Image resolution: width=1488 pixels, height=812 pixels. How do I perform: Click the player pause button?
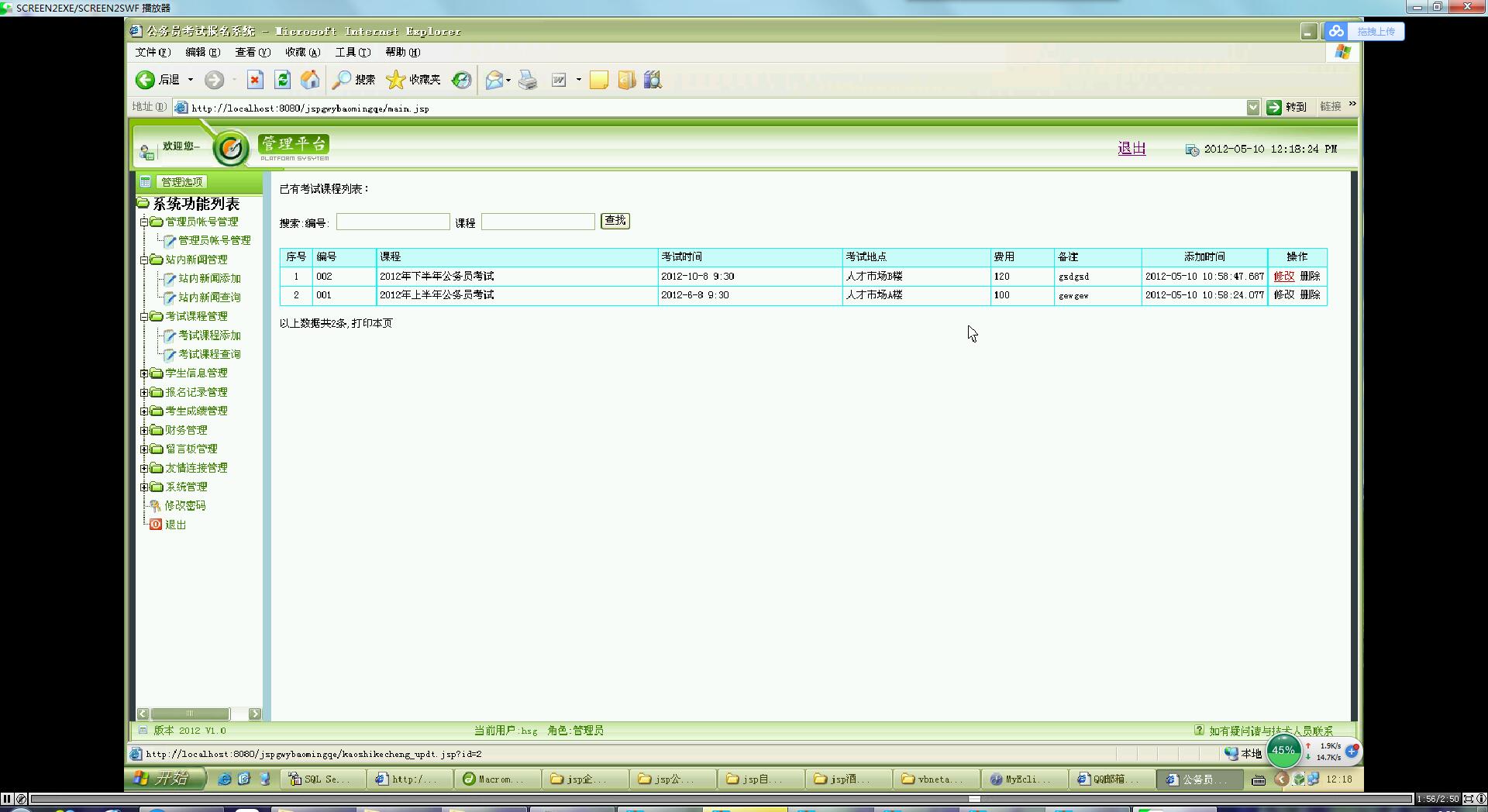tap(7, 799)
